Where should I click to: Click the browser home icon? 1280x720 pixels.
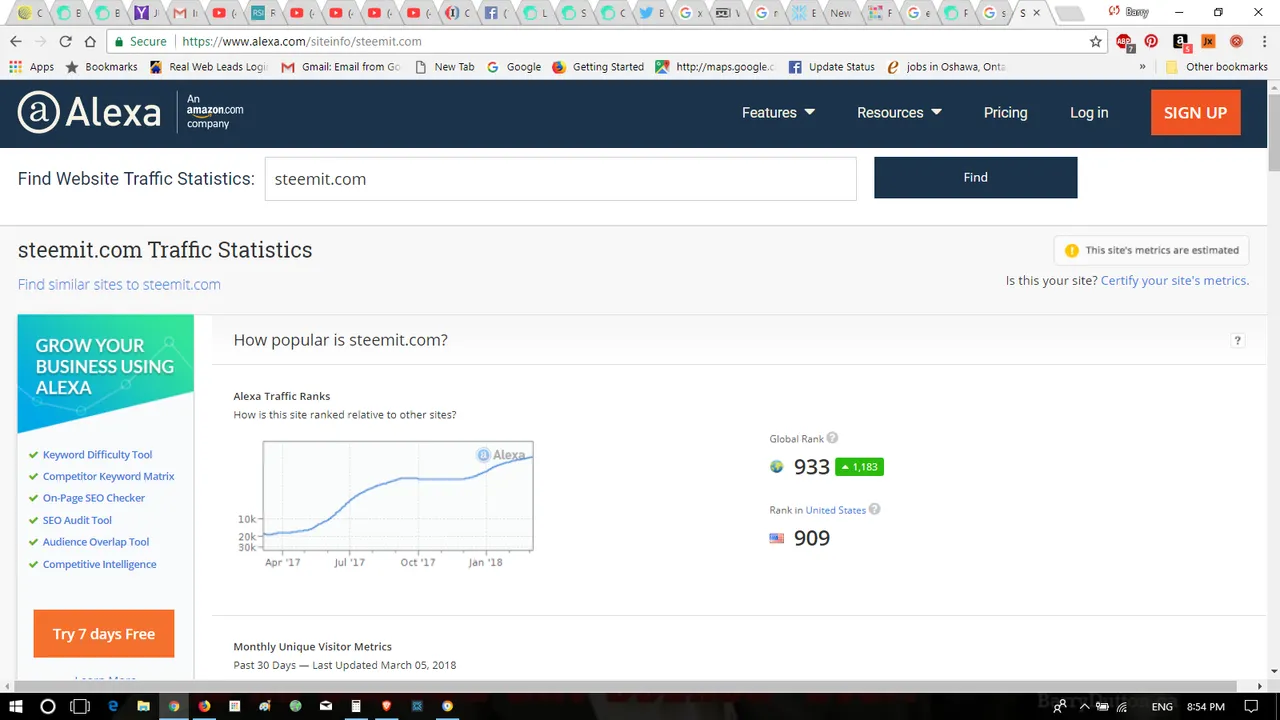(x=90, y=41)
